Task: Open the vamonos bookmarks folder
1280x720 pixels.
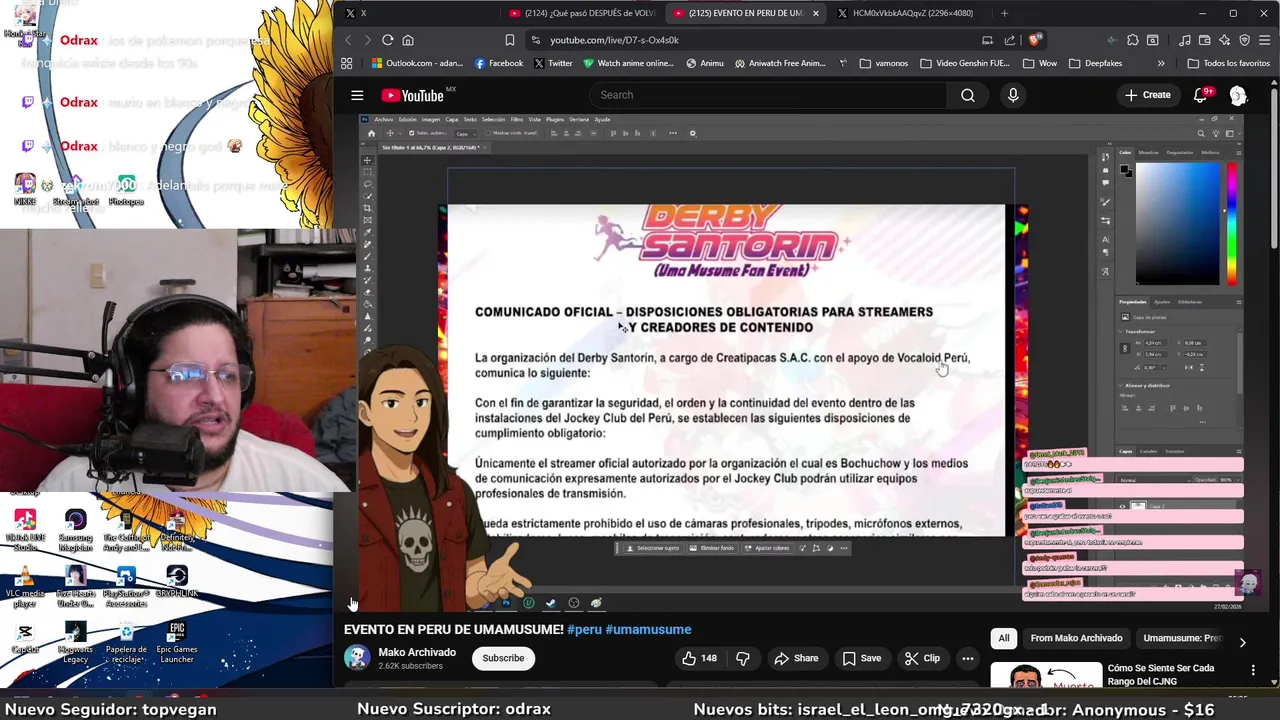Action: coord(883,63)
